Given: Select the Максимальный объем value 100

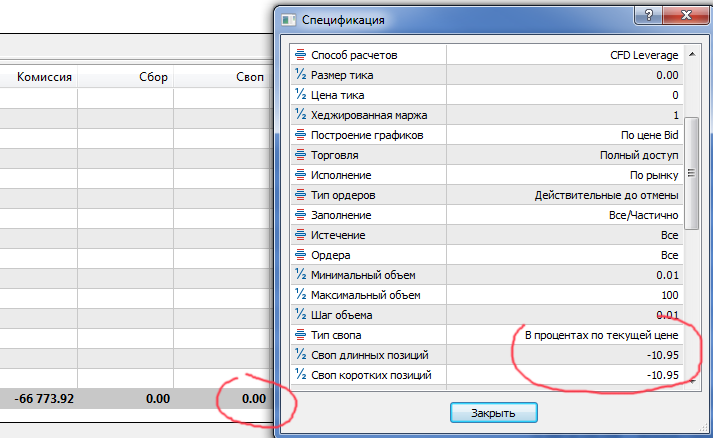Looking at the screenshot, I should (670, 295).
